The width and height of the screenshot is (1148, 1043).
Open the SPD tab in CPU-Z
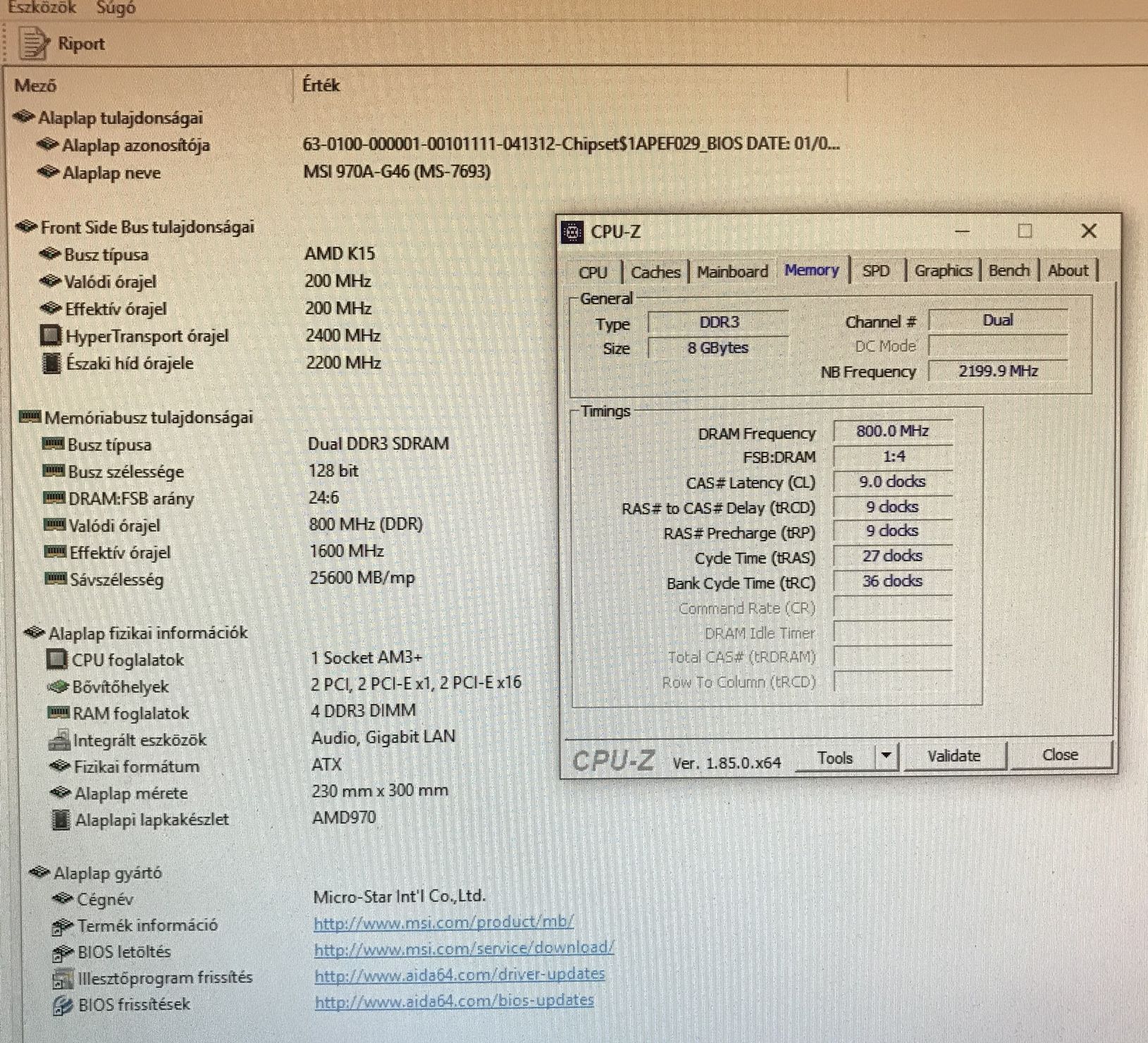coord(876,271)
